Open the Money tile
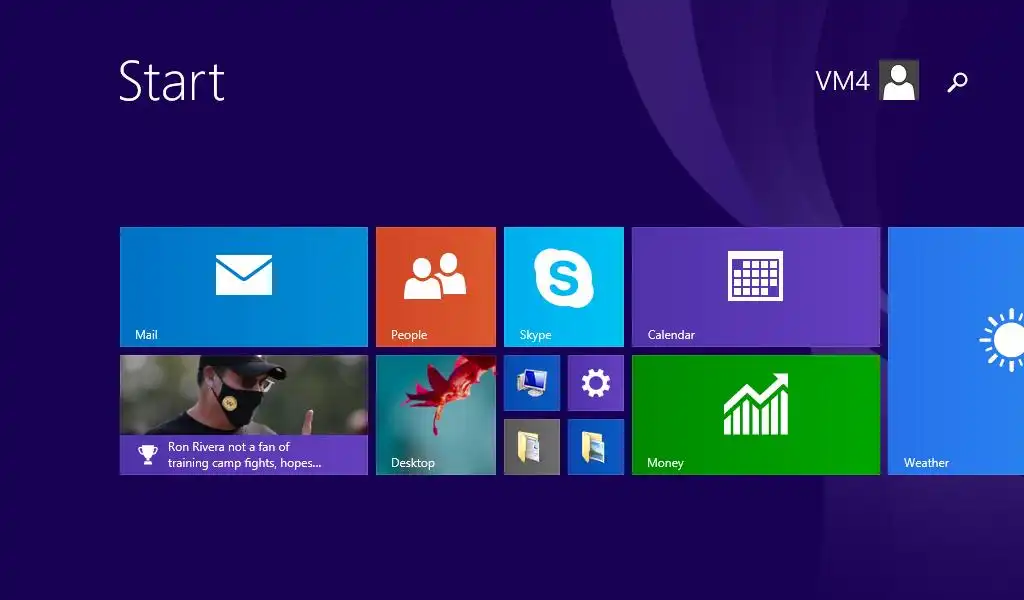 (x=756, y=415)
